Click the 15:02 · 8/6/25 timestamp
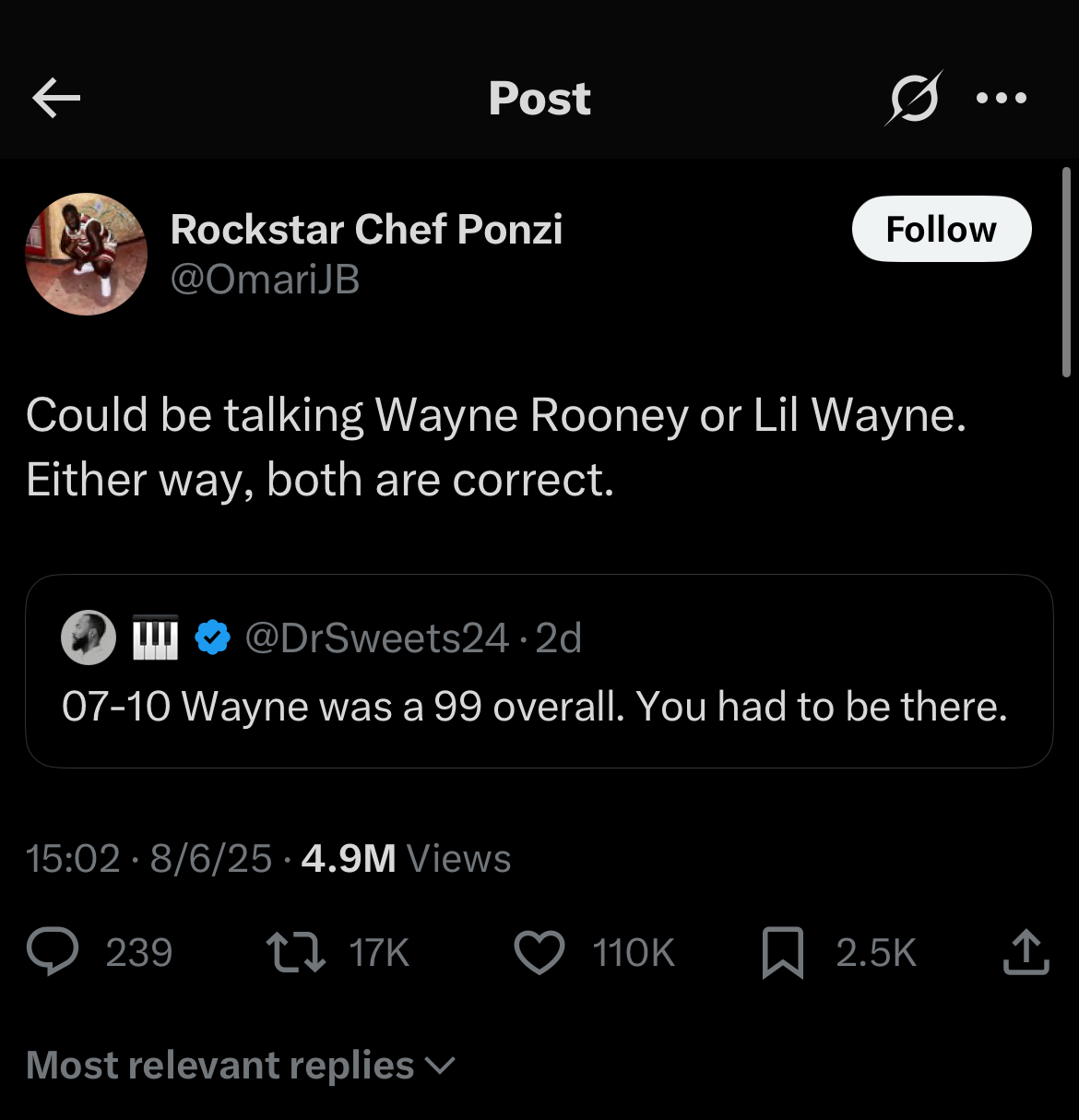 pyautogui.click(x=148, y=859)
